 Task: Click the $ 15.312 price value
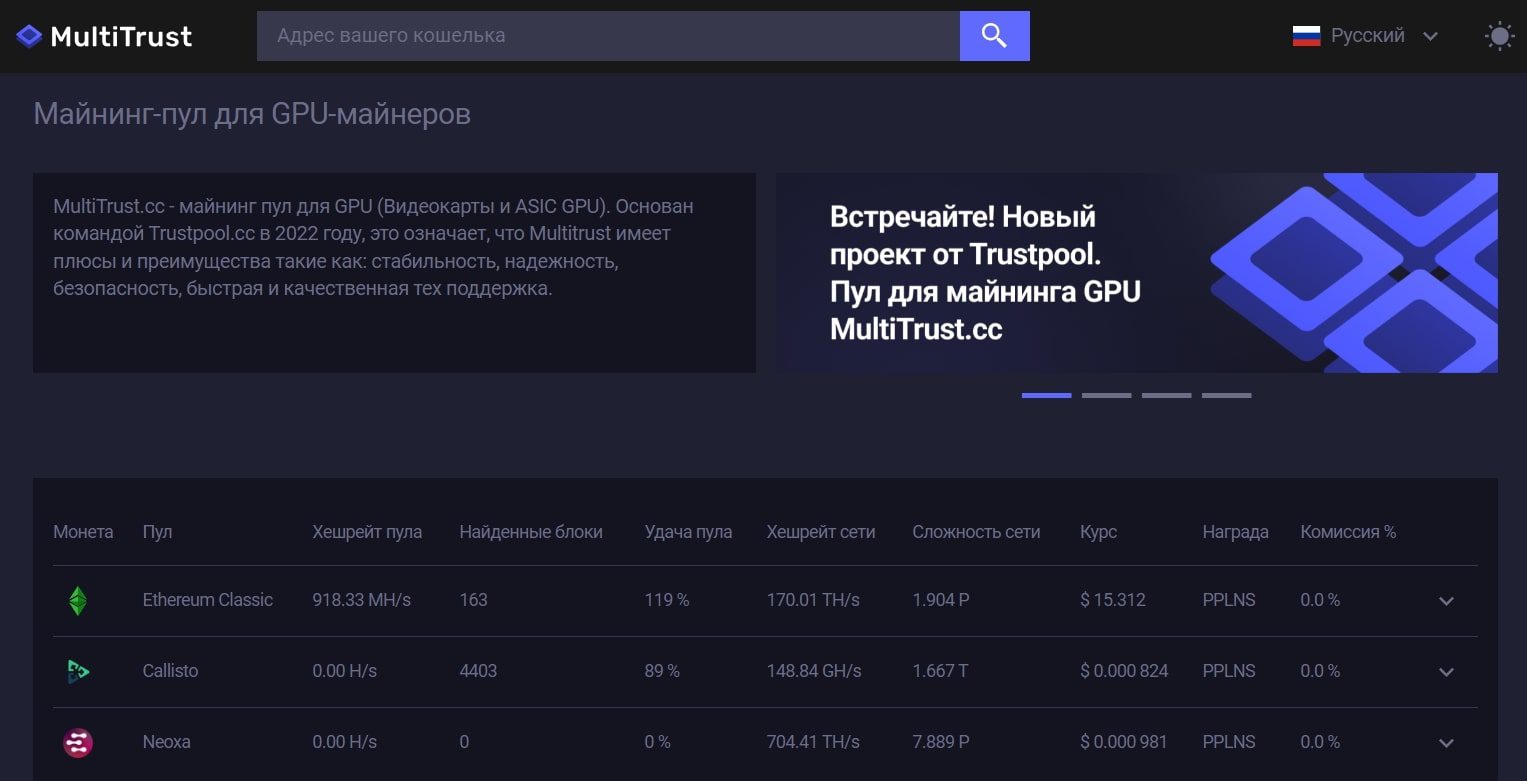(x=1113, y=600)
